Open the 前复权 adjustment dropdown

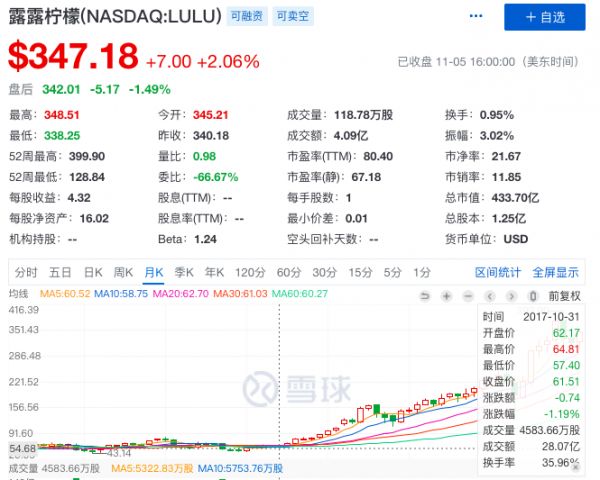coord(565,295)
